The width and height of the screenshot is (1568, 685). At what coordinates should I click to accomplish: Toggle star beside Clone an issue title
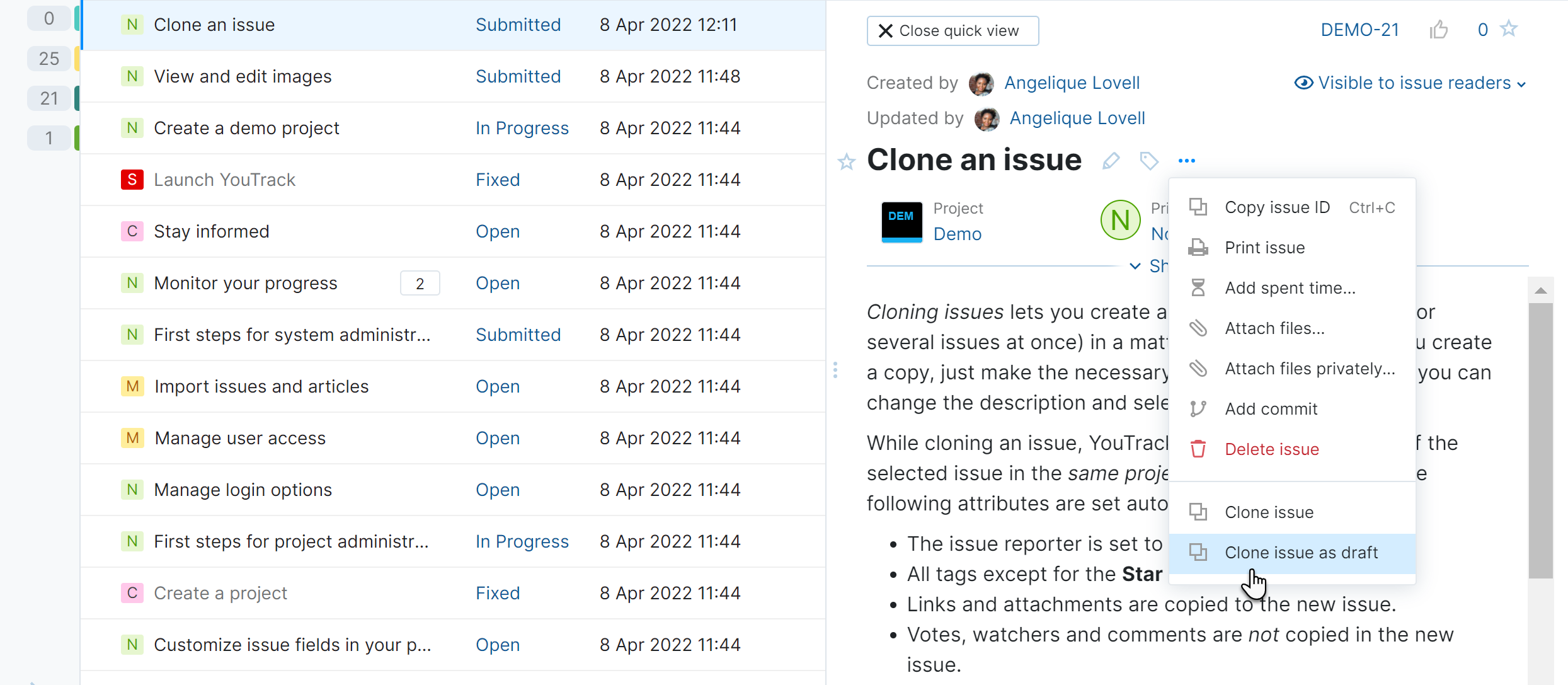click(846, 162)
